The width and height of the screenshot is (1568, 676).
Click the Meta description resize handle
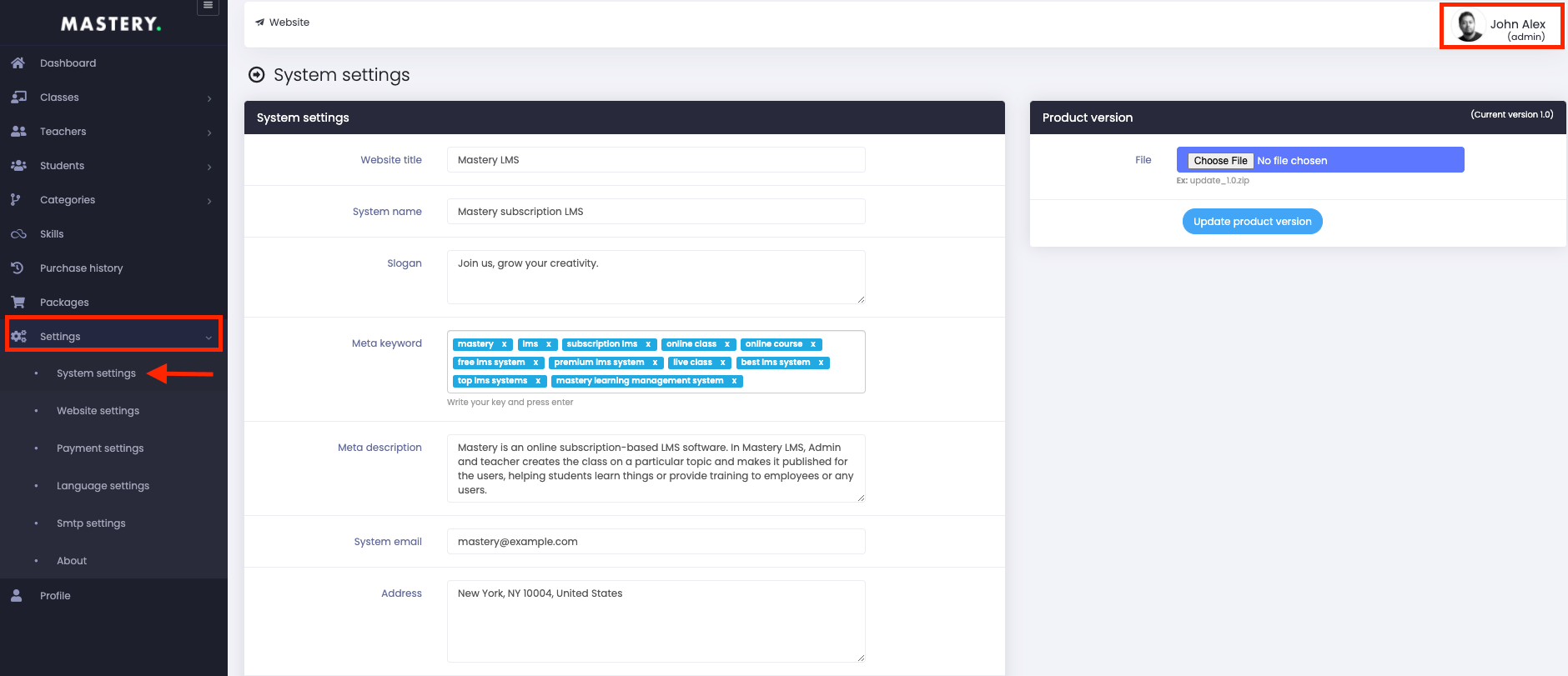pos(861,498)
